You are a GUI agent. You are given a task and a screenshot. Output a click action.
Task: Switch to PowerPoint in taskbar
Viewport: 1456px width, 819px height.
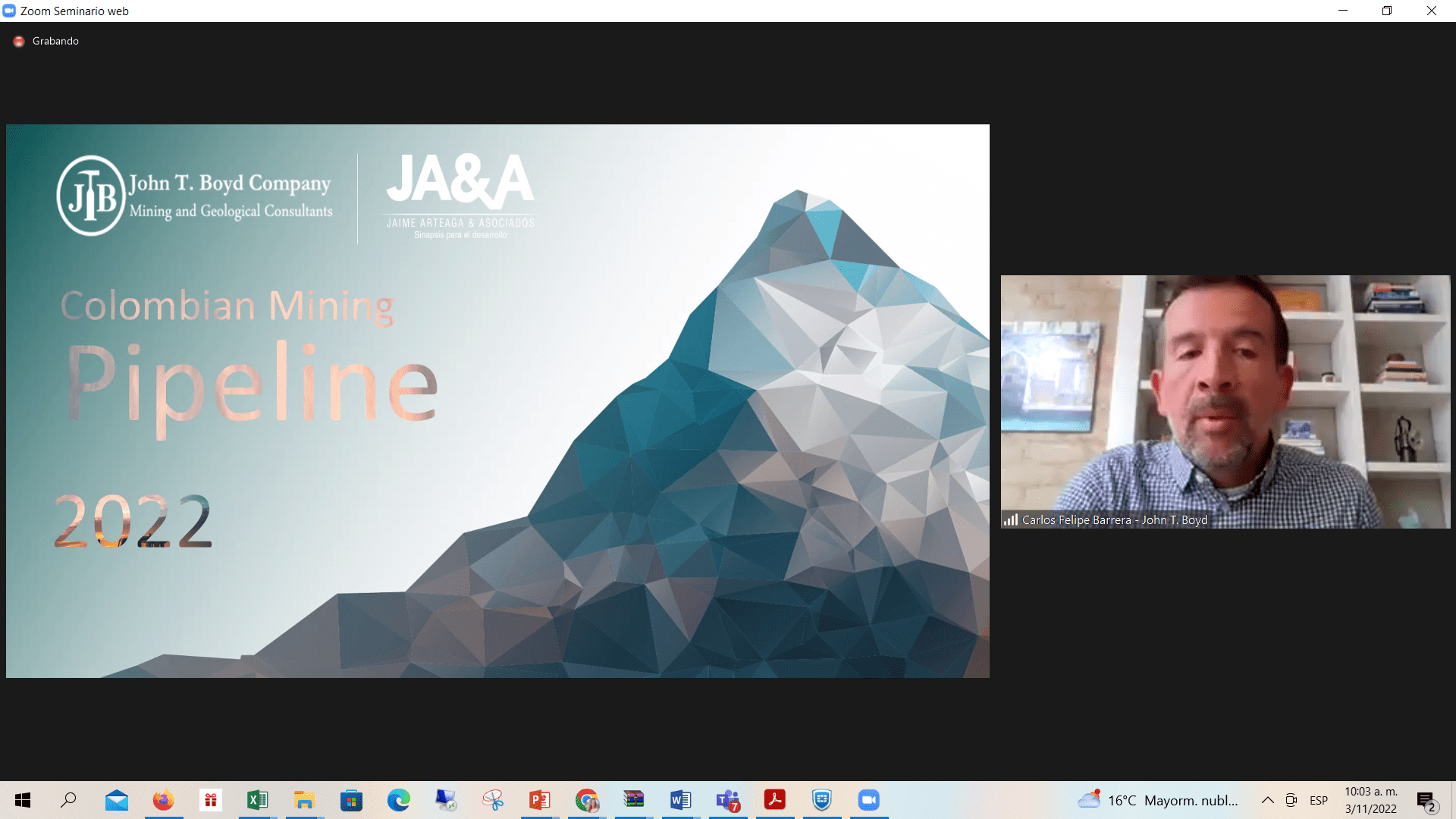pos(540,800)
